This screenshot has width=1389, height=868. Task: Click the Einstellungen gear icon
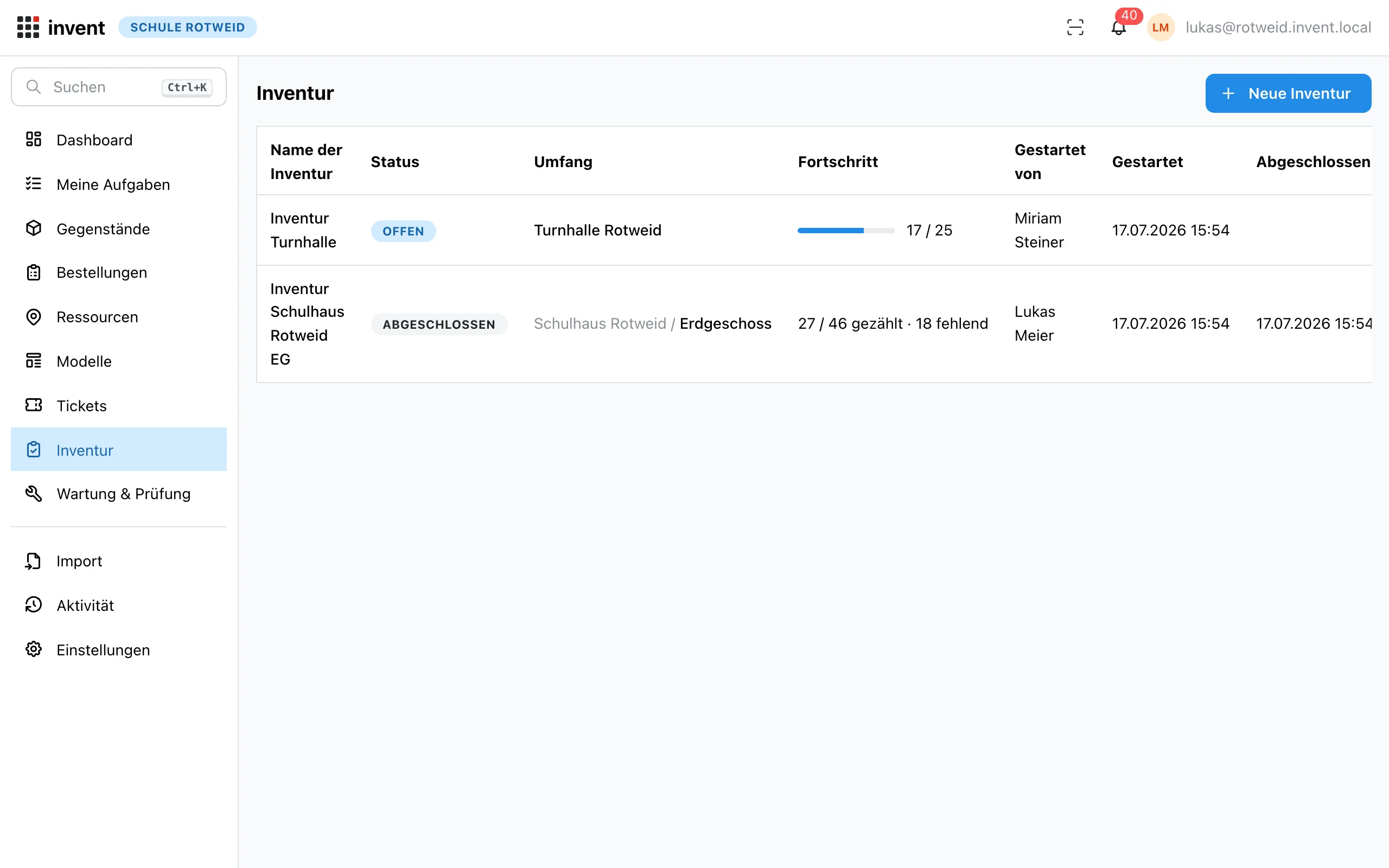pos(33,649)
